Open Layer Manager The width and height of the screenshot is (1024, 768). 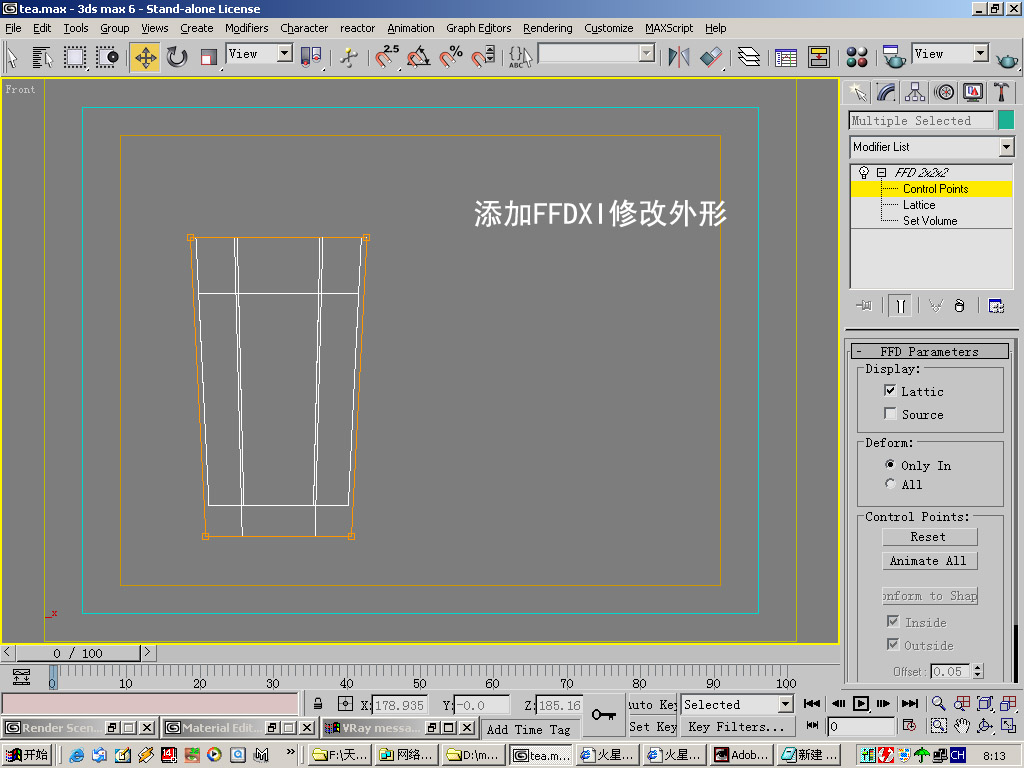(x=748, y=57)
